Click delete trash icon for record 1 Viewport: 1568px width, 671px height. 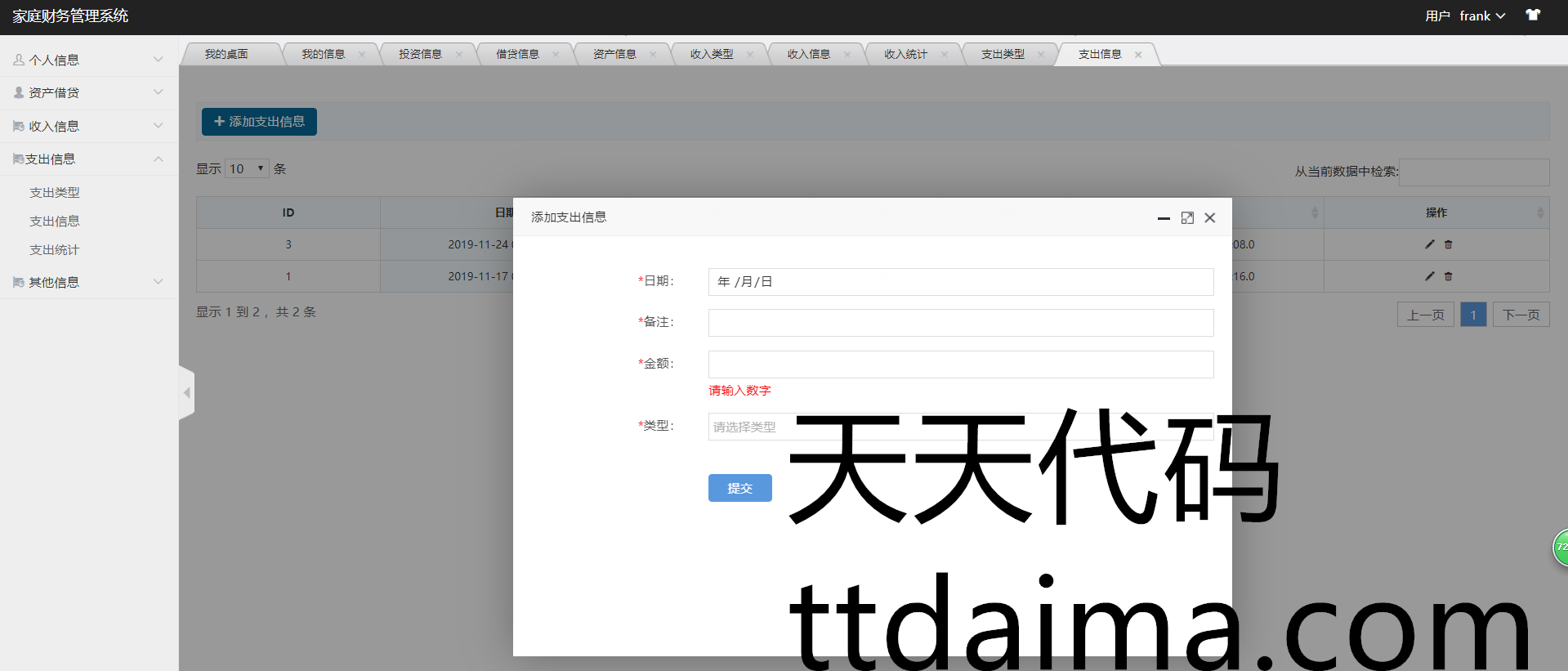point(1448,276)
